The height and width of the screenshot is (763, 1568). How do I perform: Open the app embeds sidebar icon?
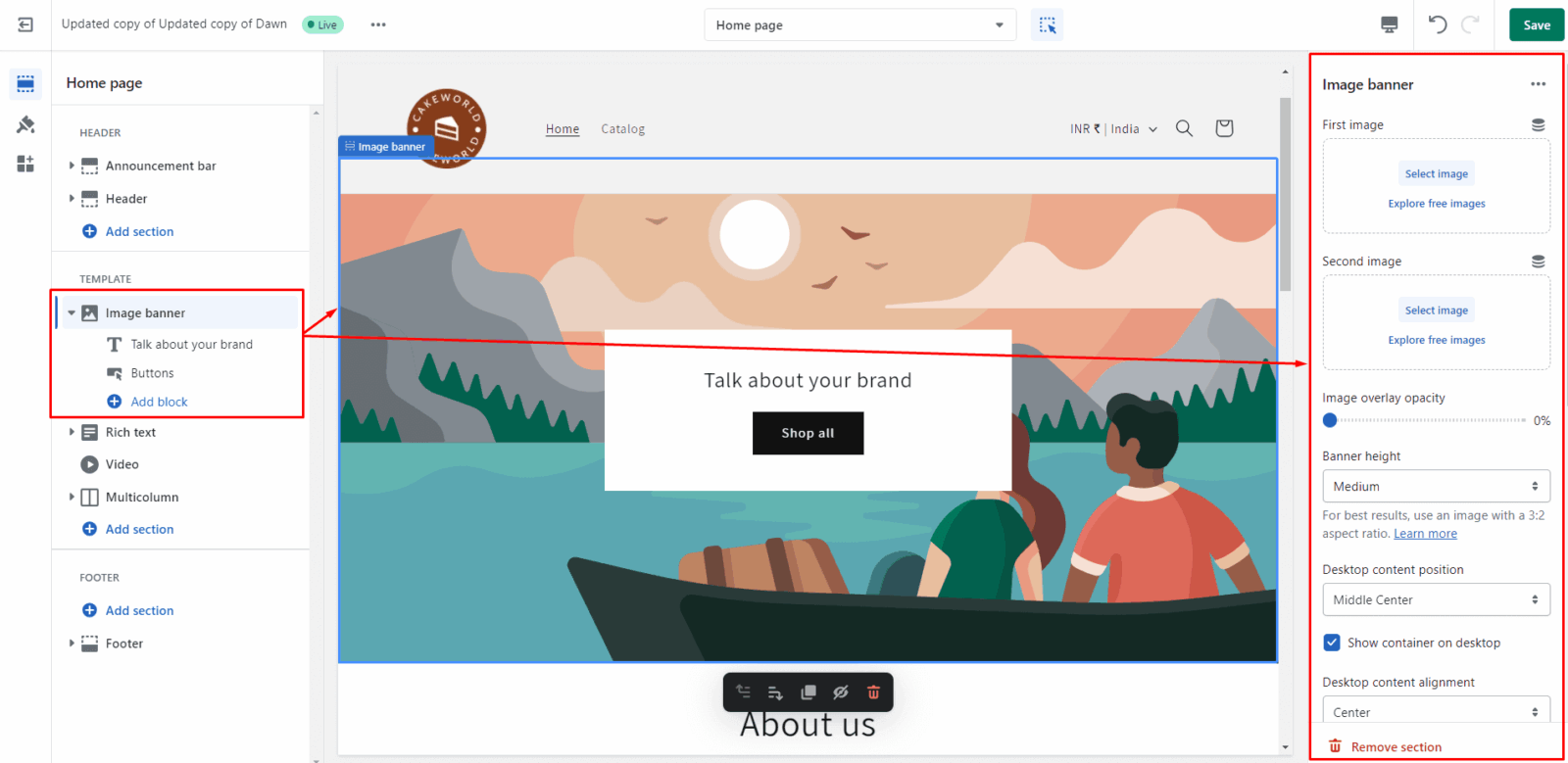(25, 164)
